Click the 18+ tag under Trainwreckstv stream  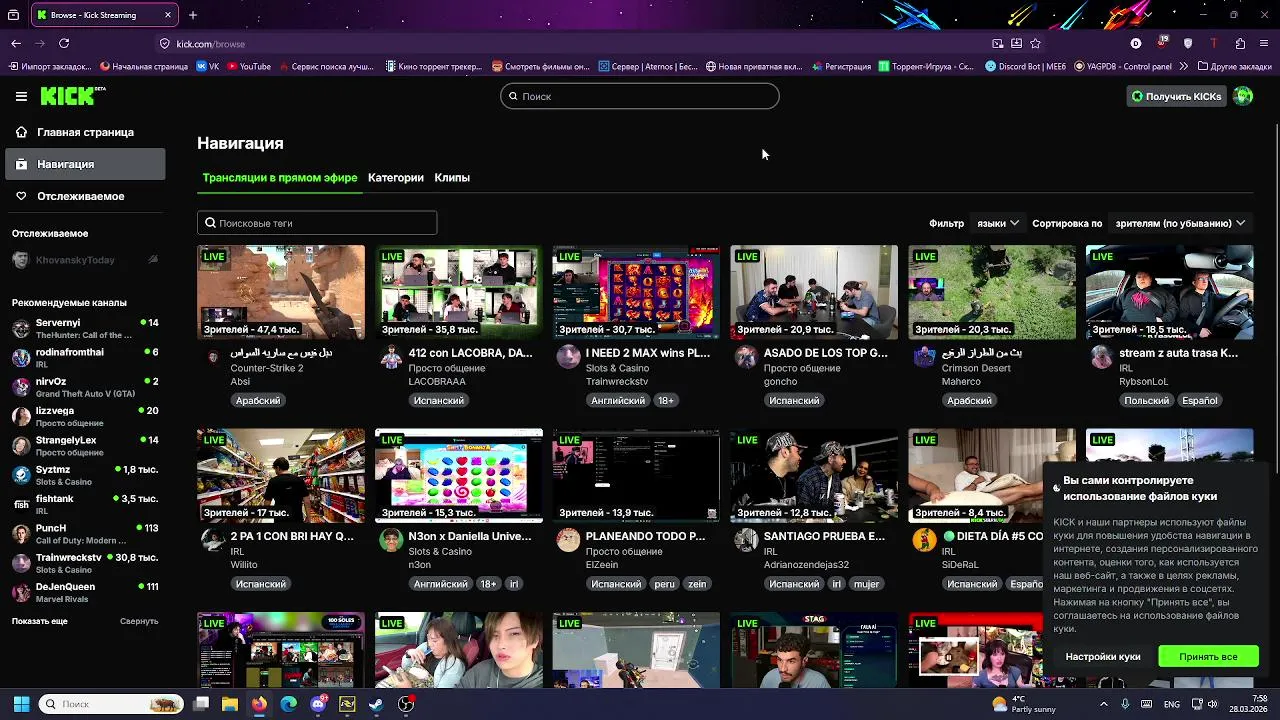pyautogui.click(x=666, y=400)
